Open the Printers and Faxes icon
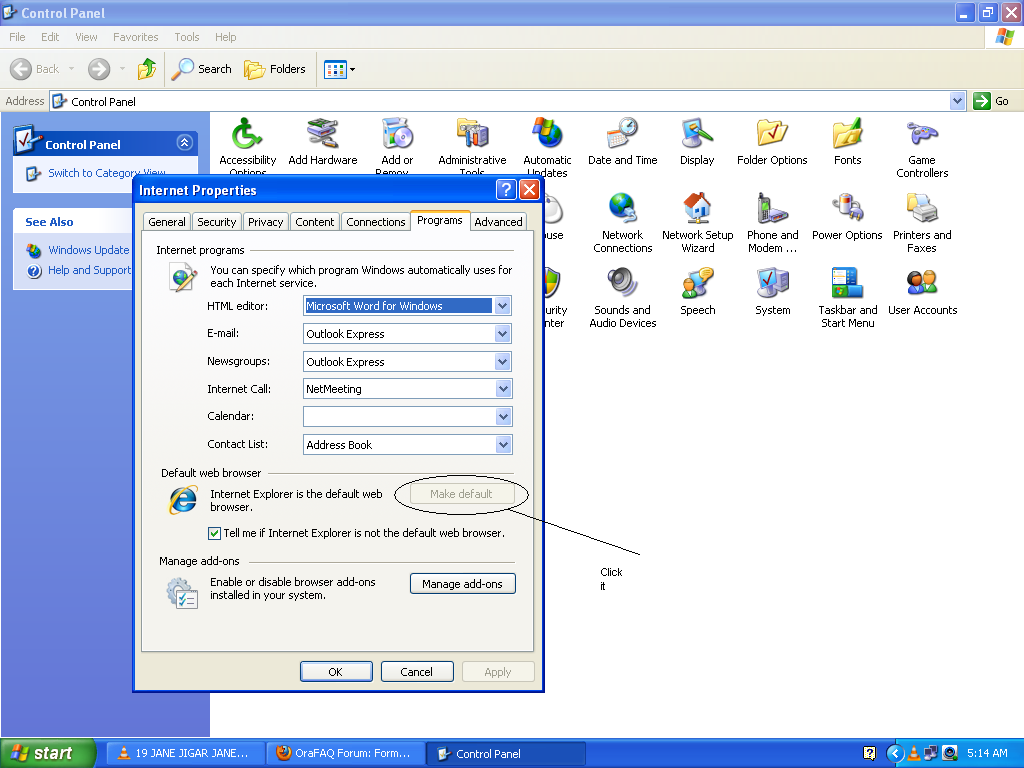The width and height of the screenshot is (1024, 768). tap(922, 223)
